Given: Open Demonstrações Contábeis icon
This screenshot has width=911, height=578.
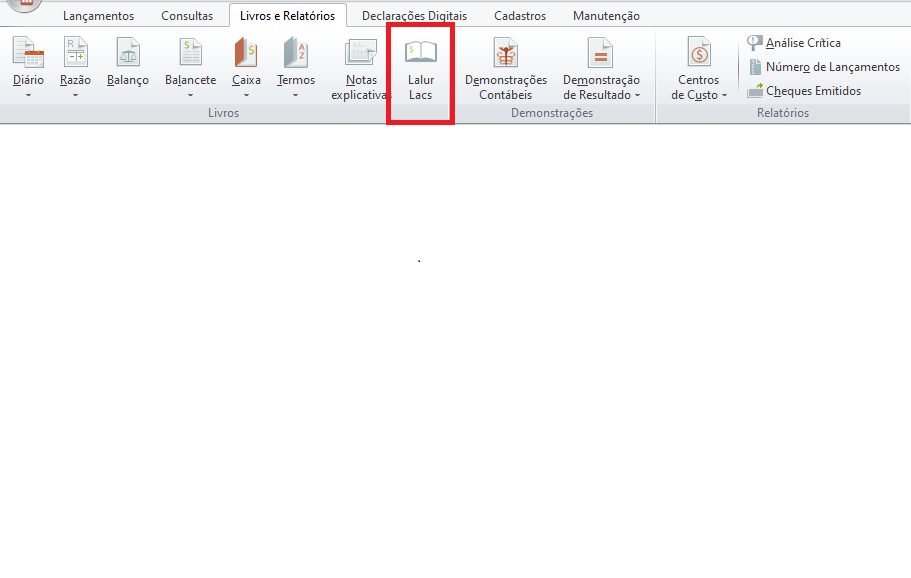Looking at the screenshot, I should (x=505, y=52).
